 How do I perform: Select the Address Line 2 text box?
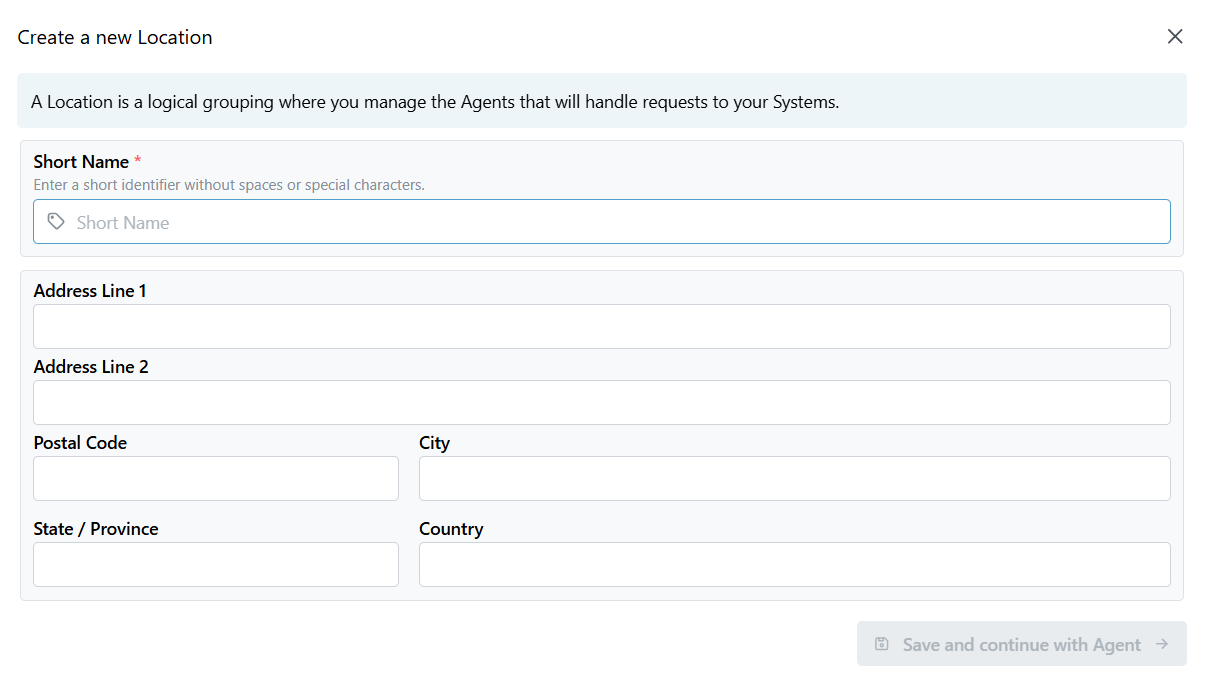tap(601, 403)
